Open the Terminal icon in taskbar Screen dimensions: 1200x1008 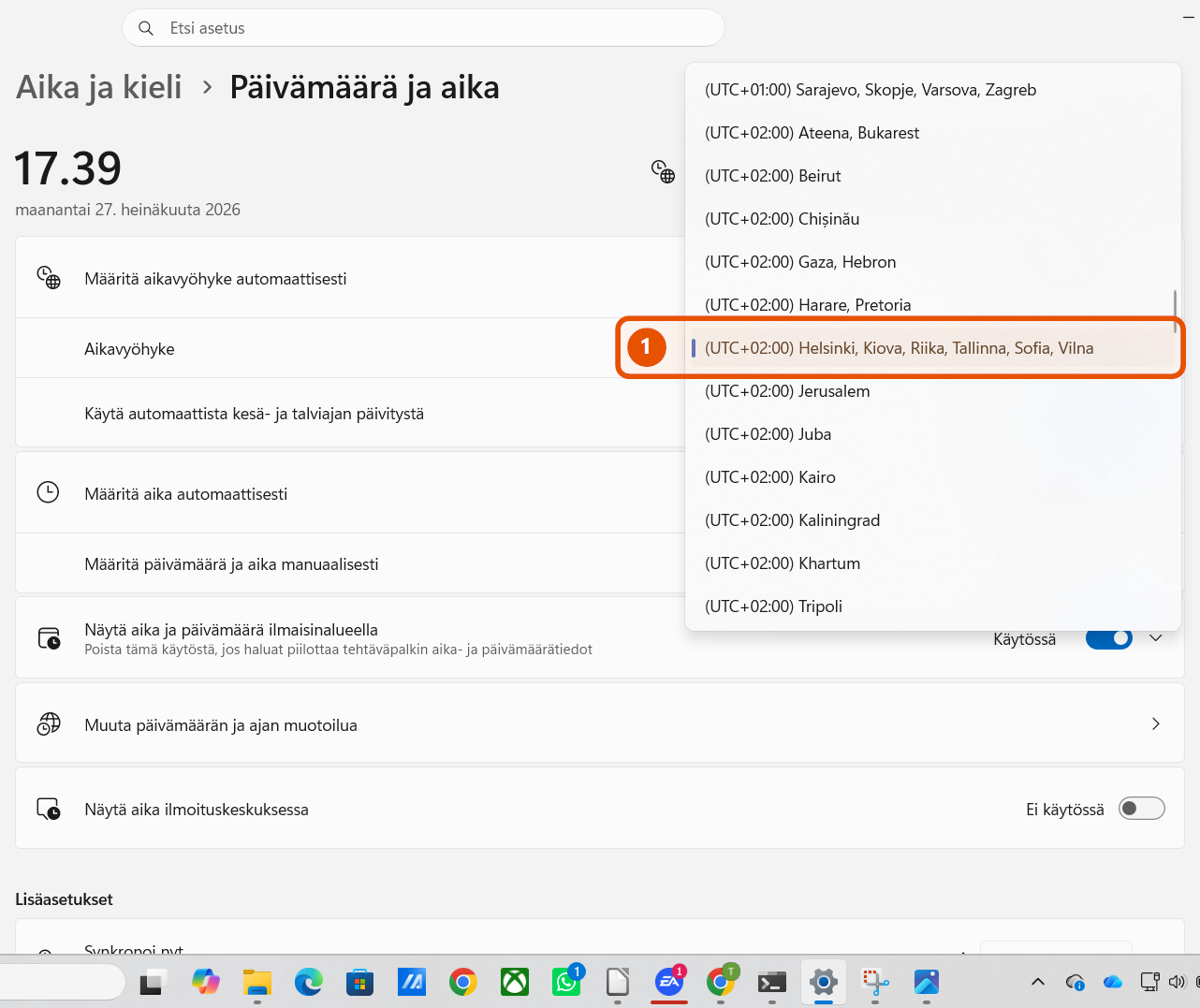(x=772, y=982)
